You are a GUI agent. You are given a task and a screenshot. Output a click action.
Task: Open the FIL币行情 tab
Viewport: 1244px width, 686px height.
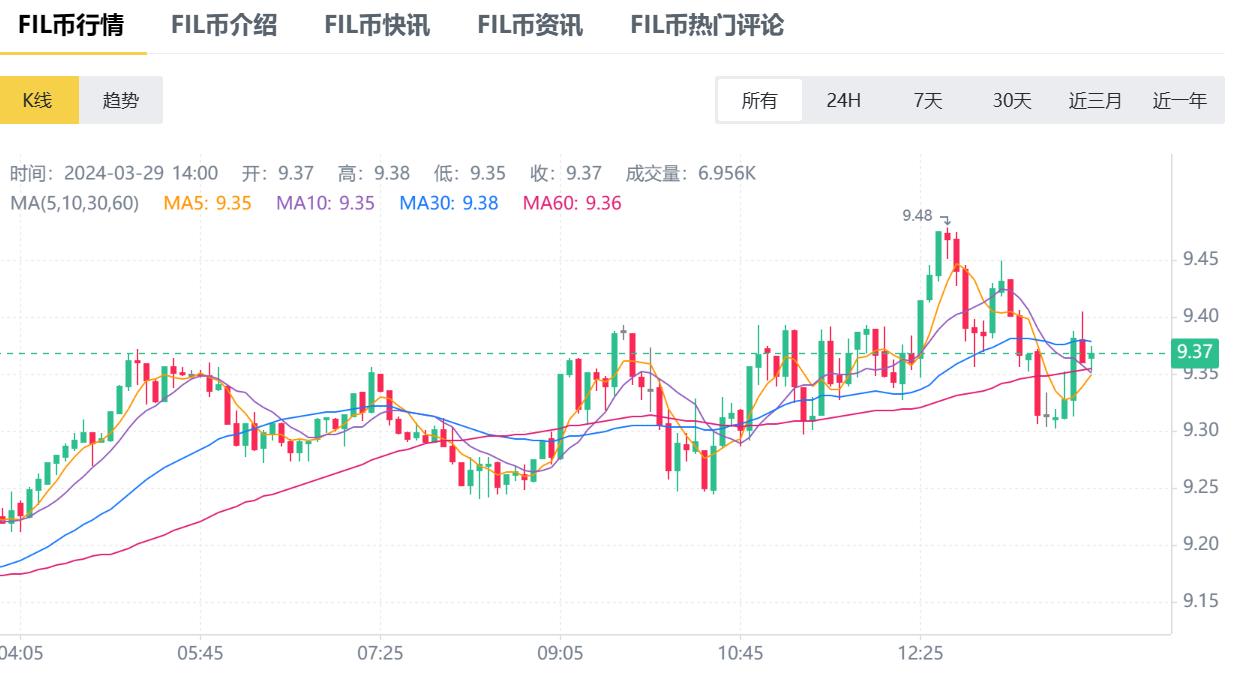(71, 25)
